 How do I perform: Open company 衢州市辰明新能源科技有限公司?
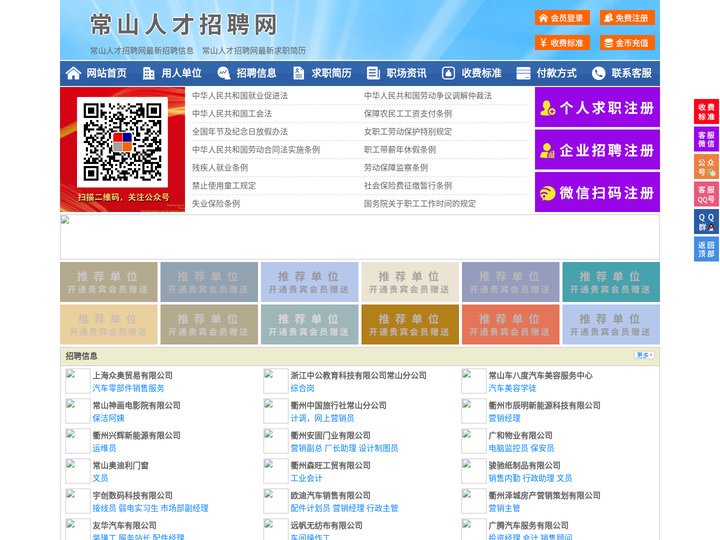544,405
